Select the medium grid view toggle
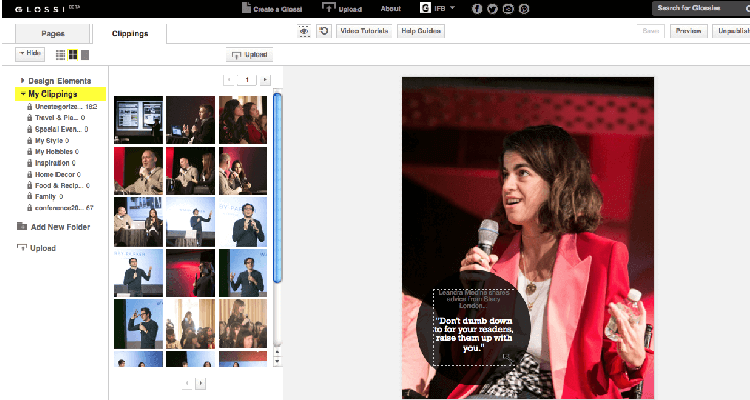Viewport: 750px width, 400px height. coord(72,53)
